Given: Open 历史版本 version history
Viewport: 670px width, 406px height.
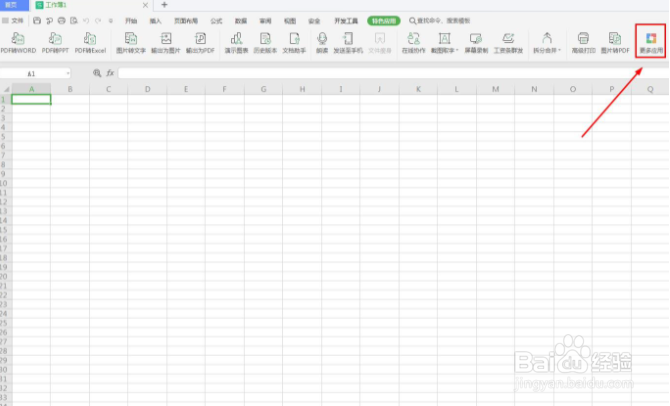Looking at the screenshot, I should pos(265,43).
